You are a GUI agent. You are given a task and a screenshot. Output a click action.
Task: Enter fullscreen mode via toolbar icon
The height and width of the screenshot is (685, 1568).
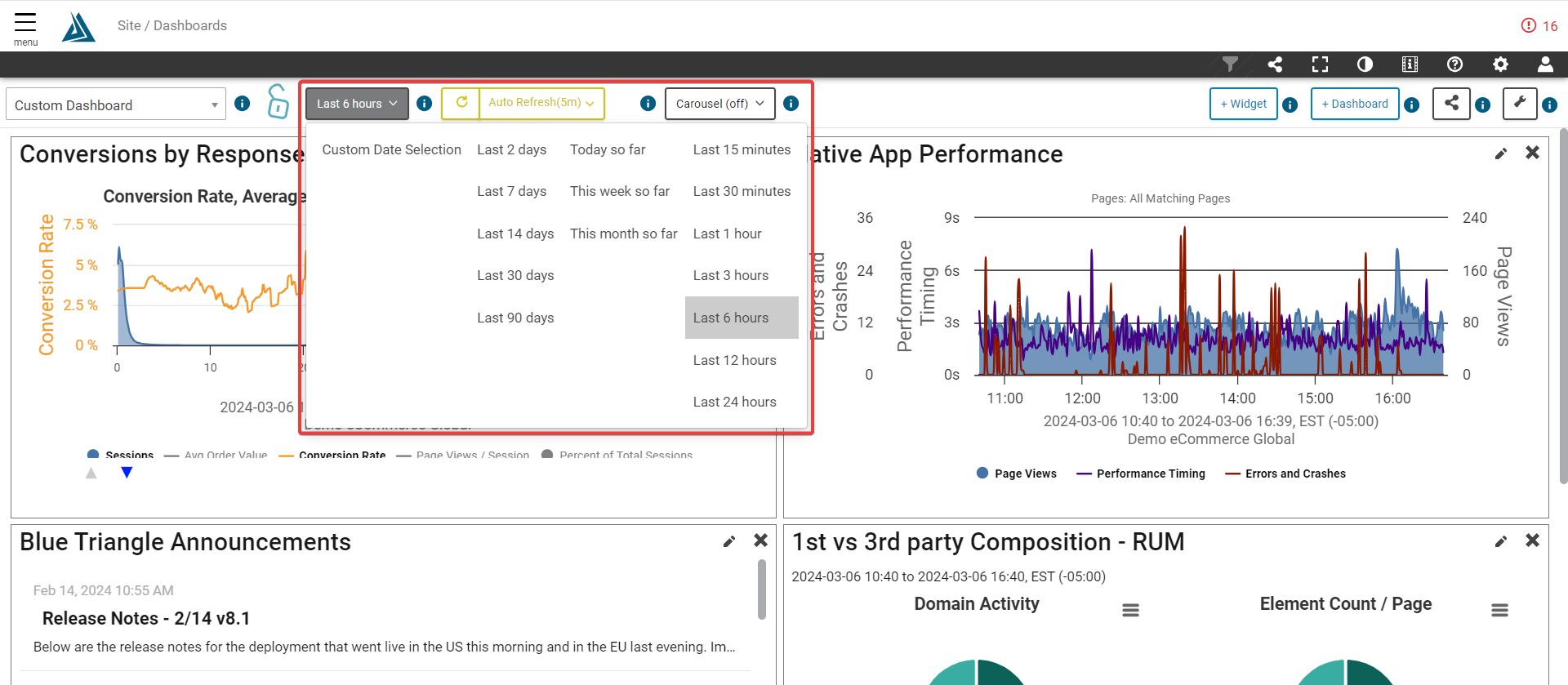click(1320, 64)
